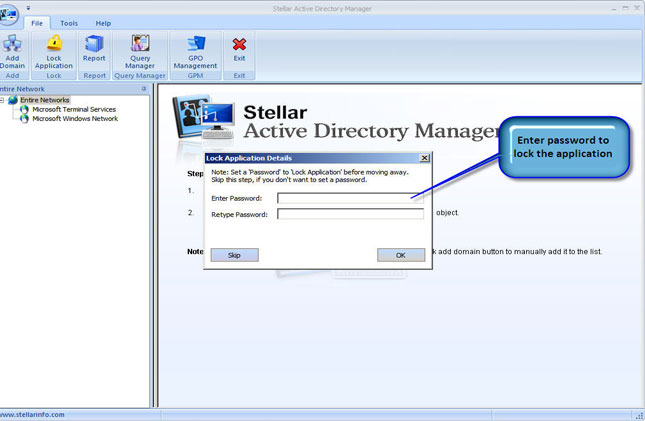The image size is (645, 421).
Task: Collapse the Entire Networks tree node
Action: (x=3, y=100)
